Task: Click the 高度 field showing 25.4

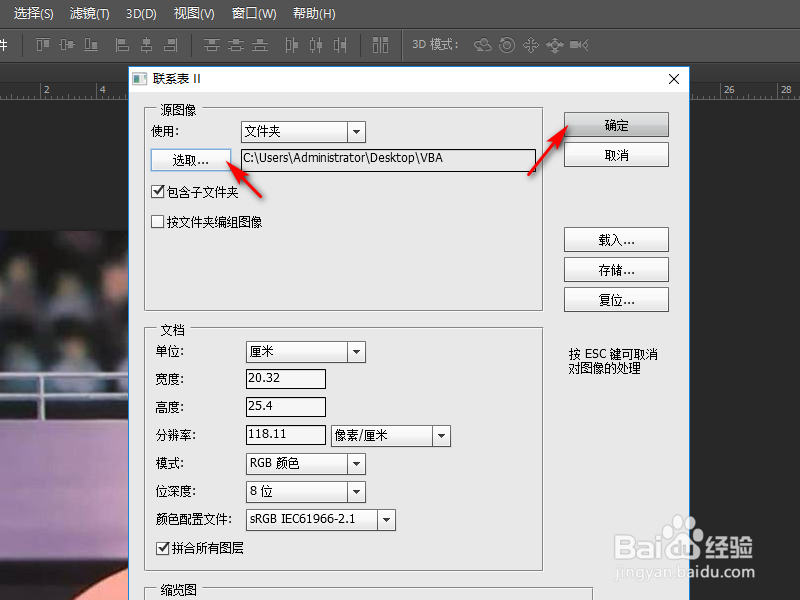Action: pyautogui.click(x=286, y=407)
